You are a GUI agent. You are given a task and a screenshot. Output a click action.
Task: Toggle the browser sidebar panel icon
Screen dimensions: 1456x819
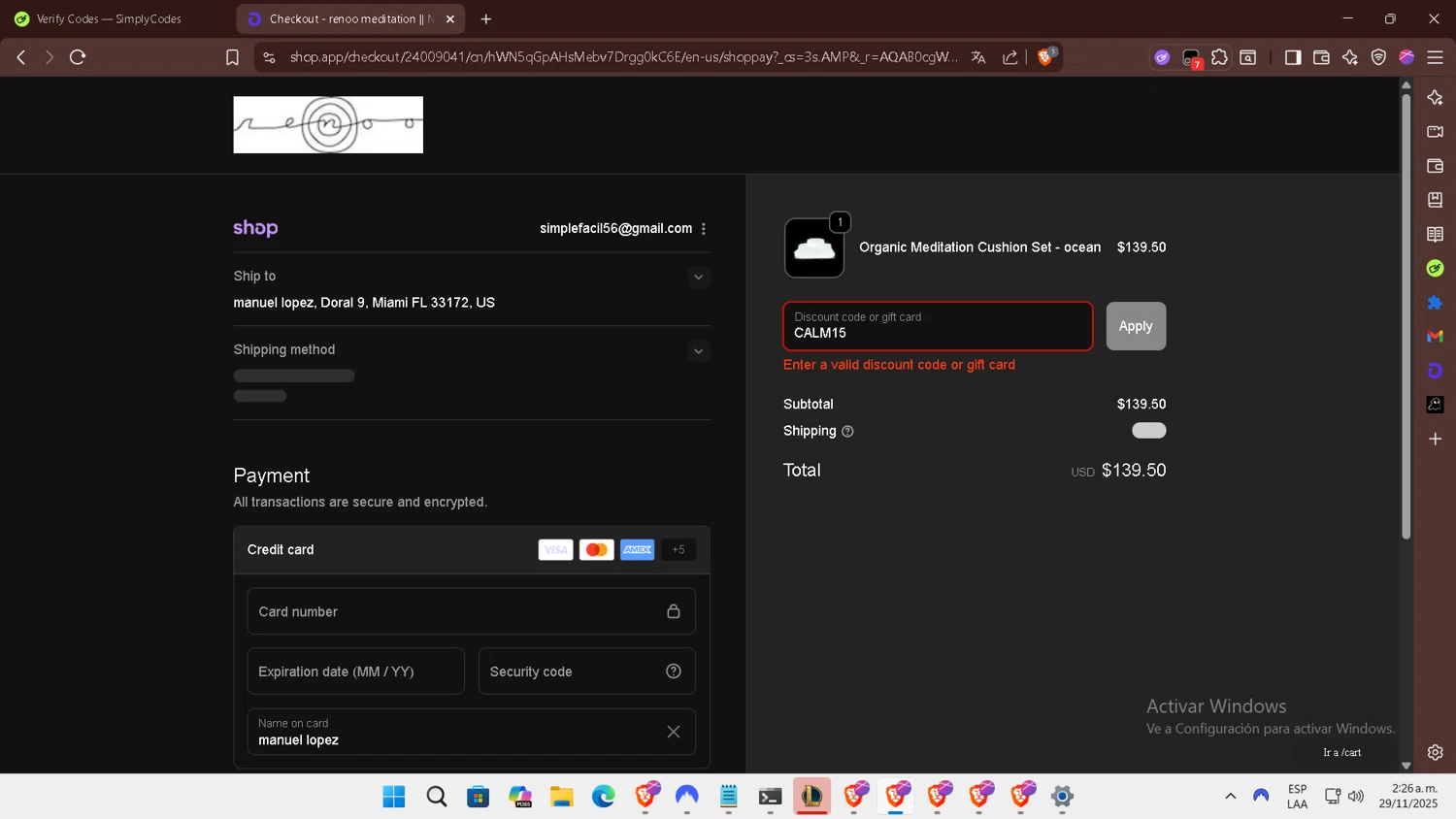pos(1293,57)
